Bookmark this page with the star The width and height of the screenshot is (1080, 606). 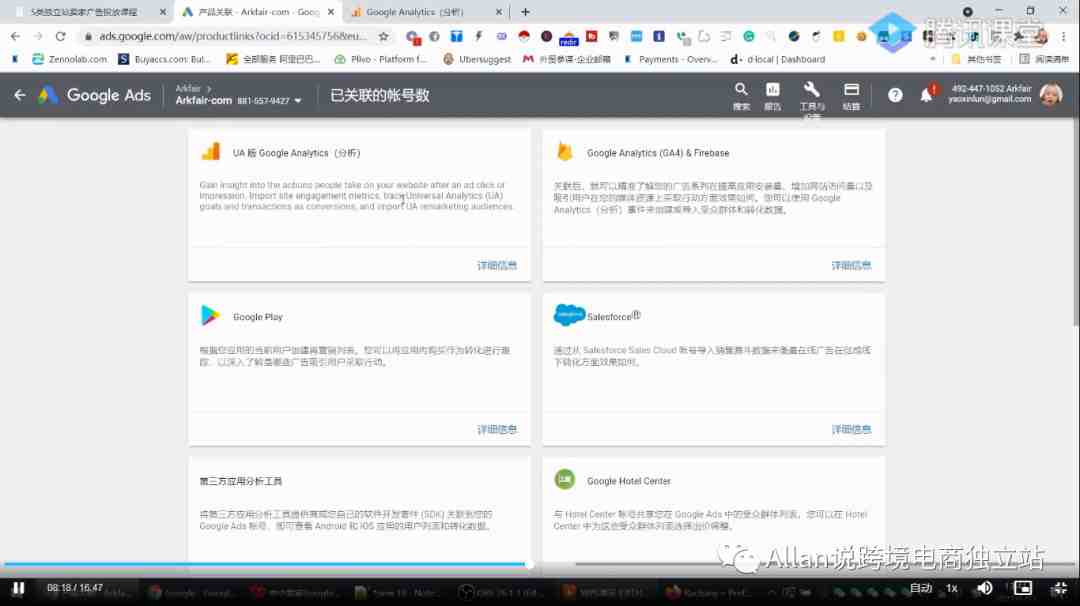[384, 36]
